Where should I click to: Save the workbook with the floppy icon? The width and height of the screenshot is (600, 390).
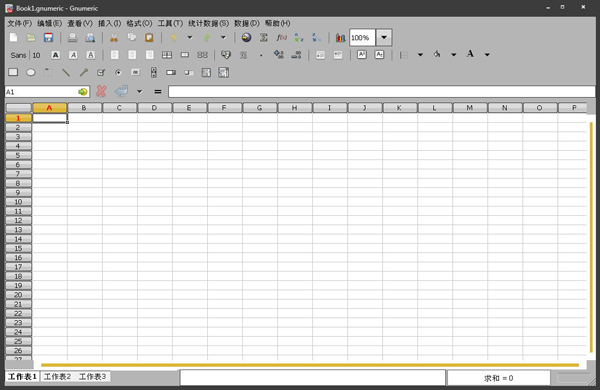(x=48, y=38)
